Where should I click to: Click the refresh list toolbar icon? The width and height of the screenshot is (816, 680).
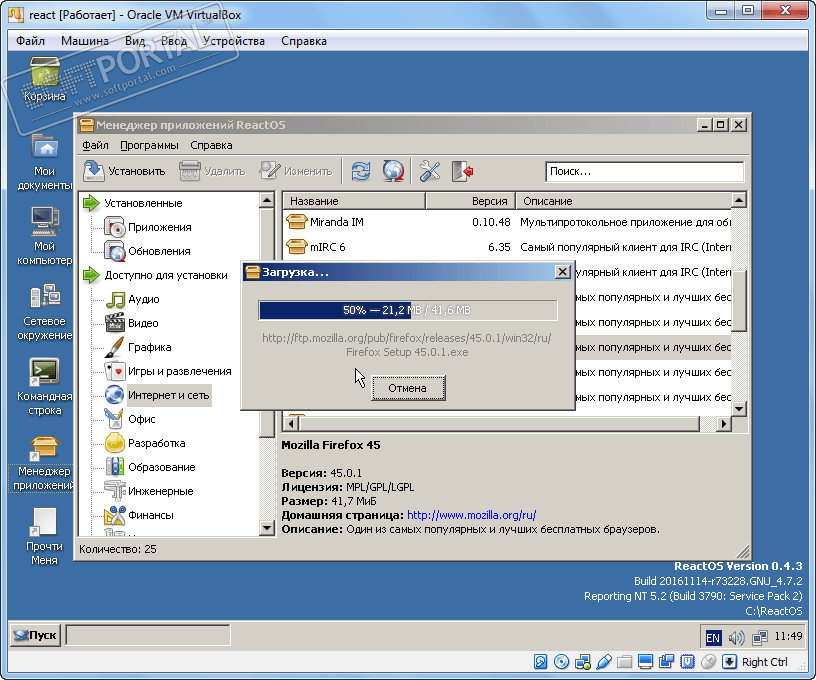point(361,171)
